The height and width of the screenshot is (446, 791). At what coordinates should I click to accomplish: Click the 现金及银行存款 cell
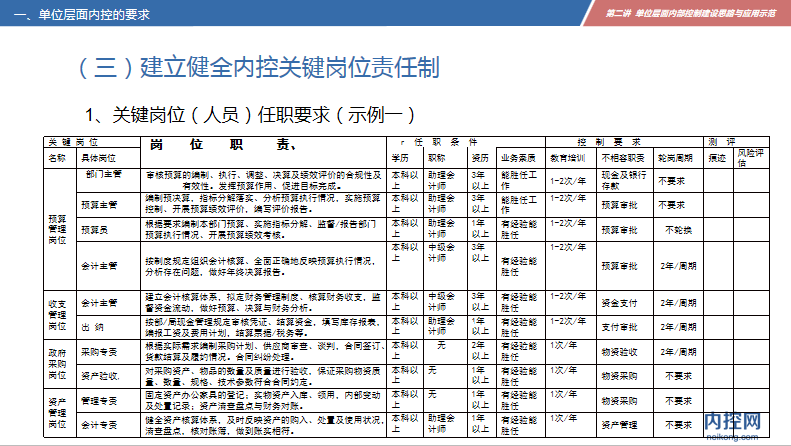pyautogui.click(x=624, y=180)
